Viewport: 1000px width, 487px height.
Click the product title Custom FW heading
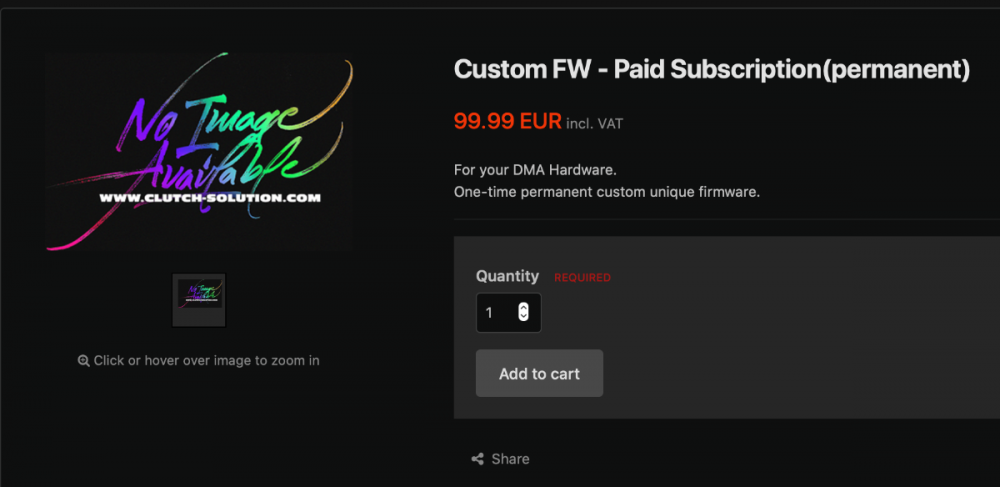pyautogui.click(x=530, y=70)
